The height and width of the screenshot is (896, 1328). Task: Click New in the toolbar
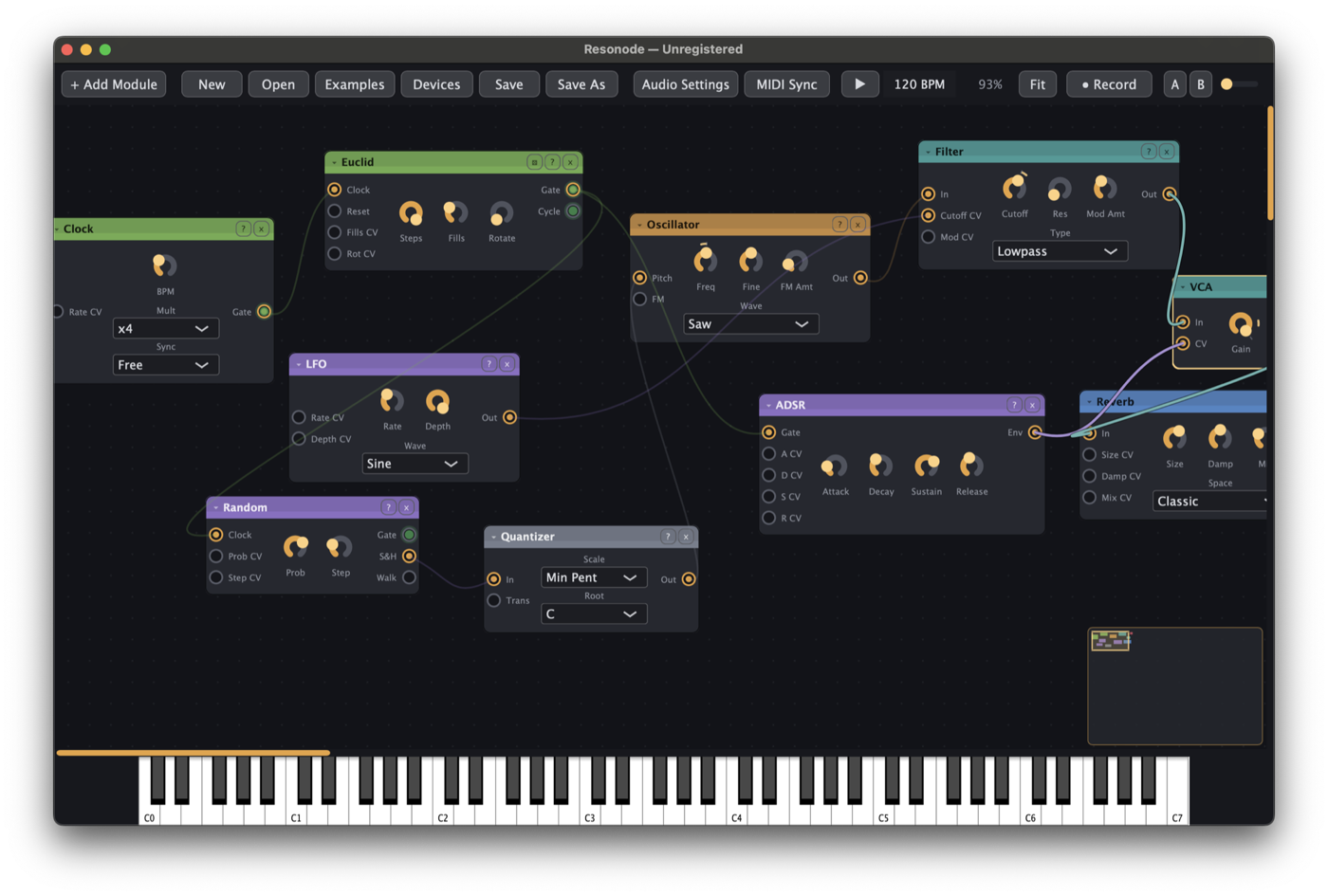point(212,84)
